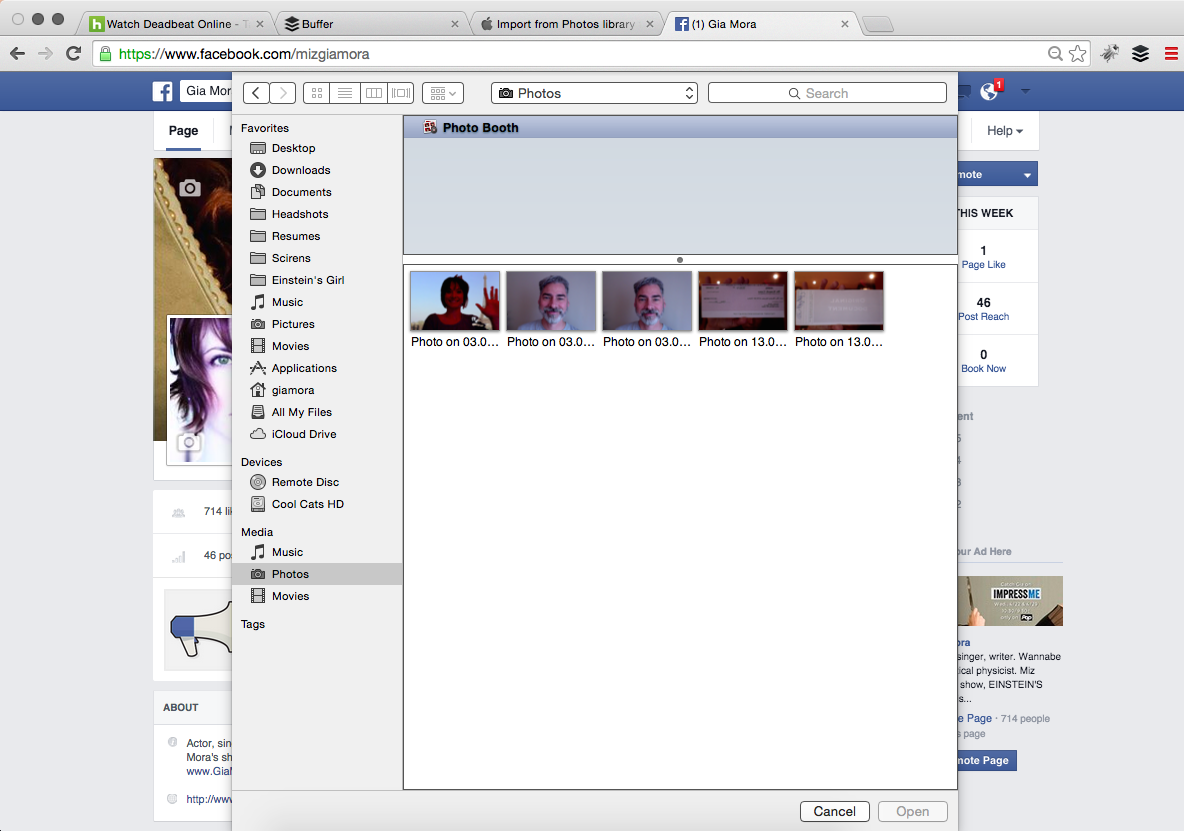Click the pane splitter handle dot

pos(680,260)
